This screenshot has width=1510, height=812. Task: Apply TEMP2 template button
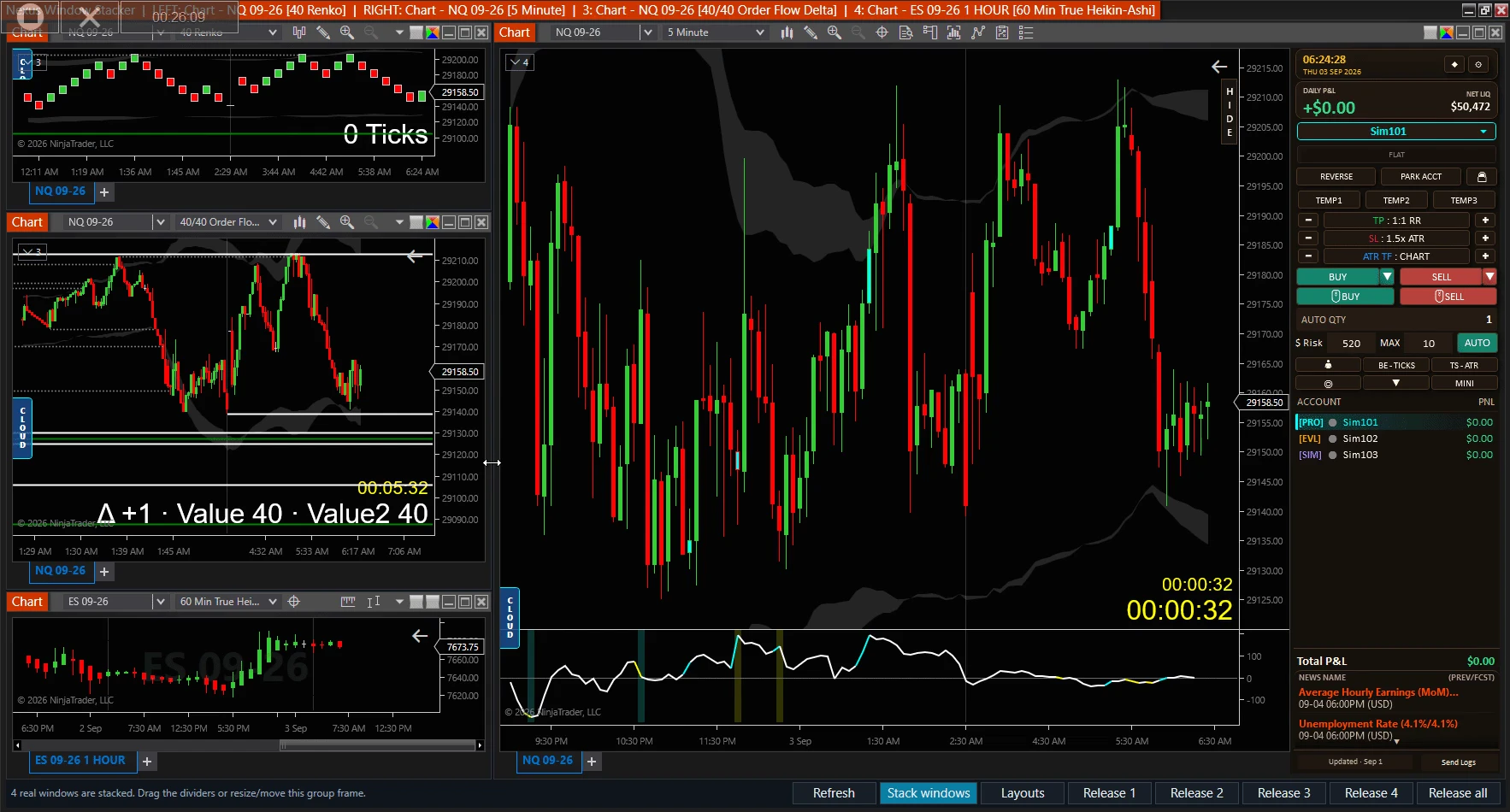coord(1396,200)
